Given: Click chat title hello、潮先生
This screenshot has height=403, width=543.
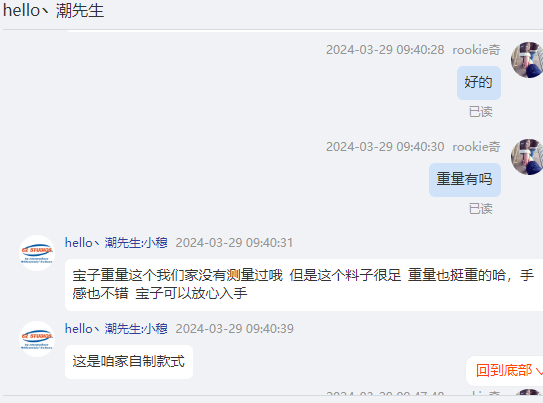Looking at the screenshot, I should coord(54,10).
